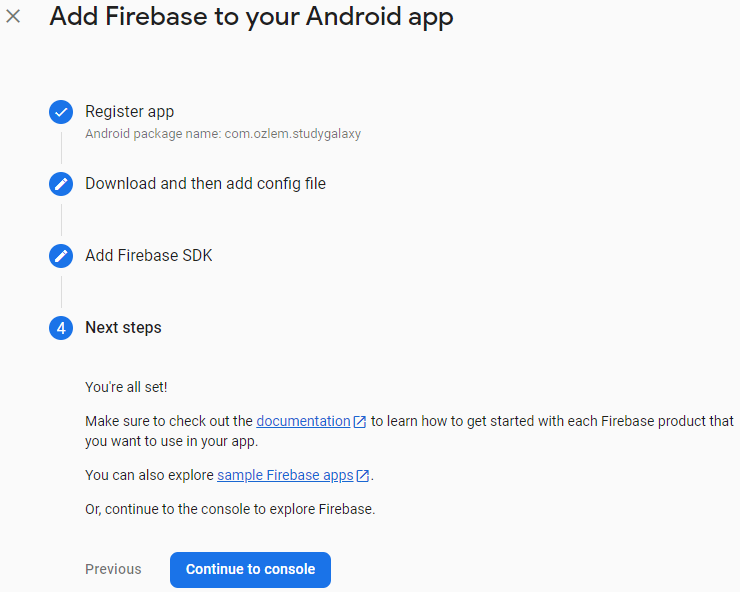Click the Add Firebase to your Android app title
The image size is (740, 592).
[251, 17]
